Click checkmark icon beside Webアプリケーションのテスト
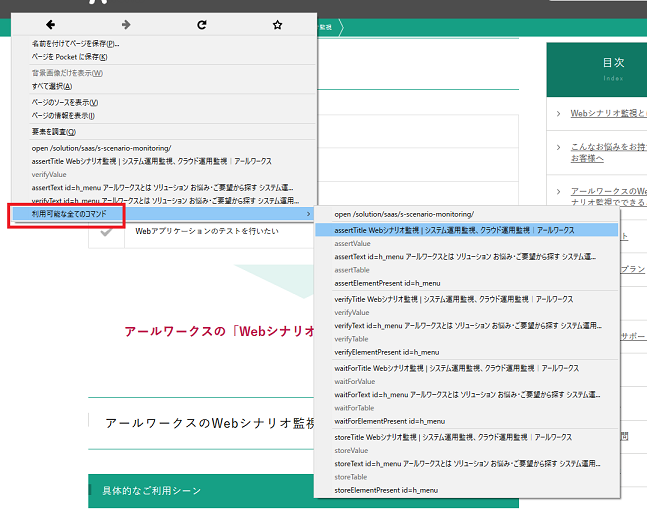Image resolution: width=647 pixels, height=513 pixels. point(106,232)
